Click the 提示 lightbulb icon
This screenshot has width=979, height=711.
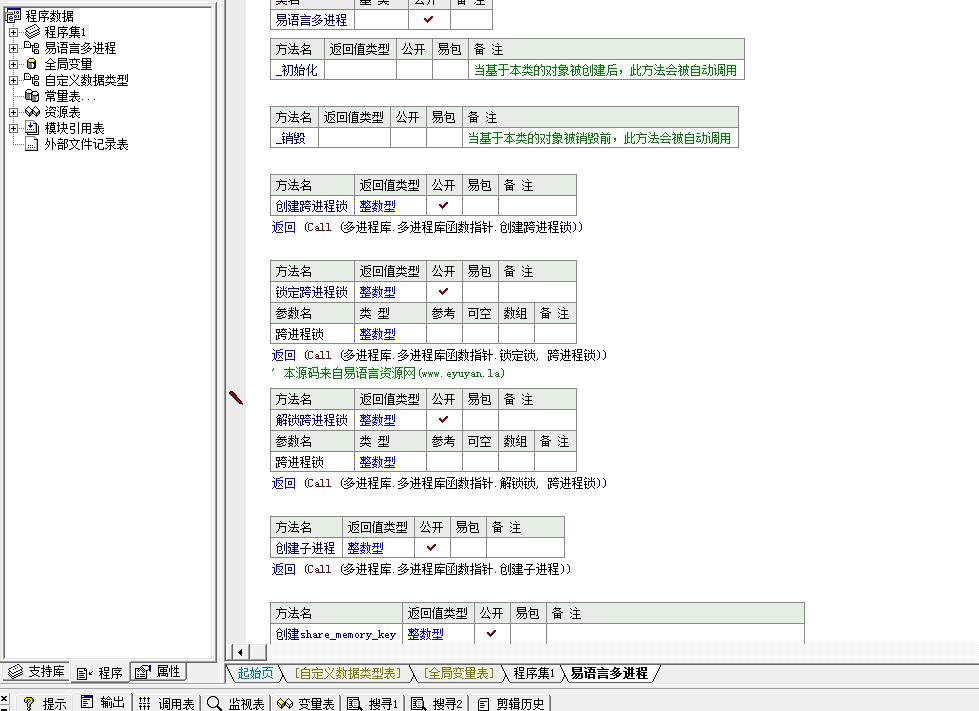(x=28, y=704)
